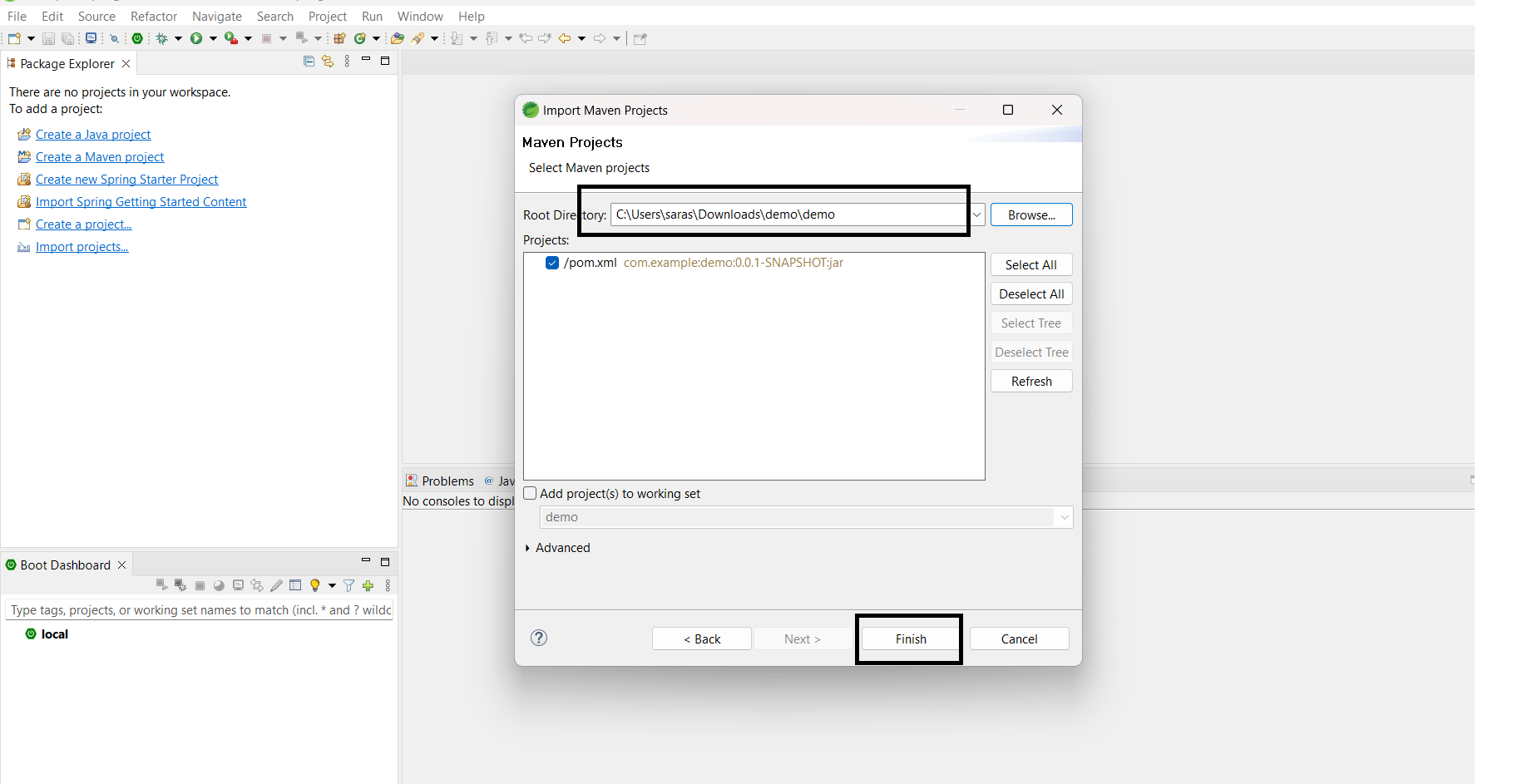Viewport: 1537px width, 784px height.
Task: Expand the Advanced section
Action: point(528,548)
